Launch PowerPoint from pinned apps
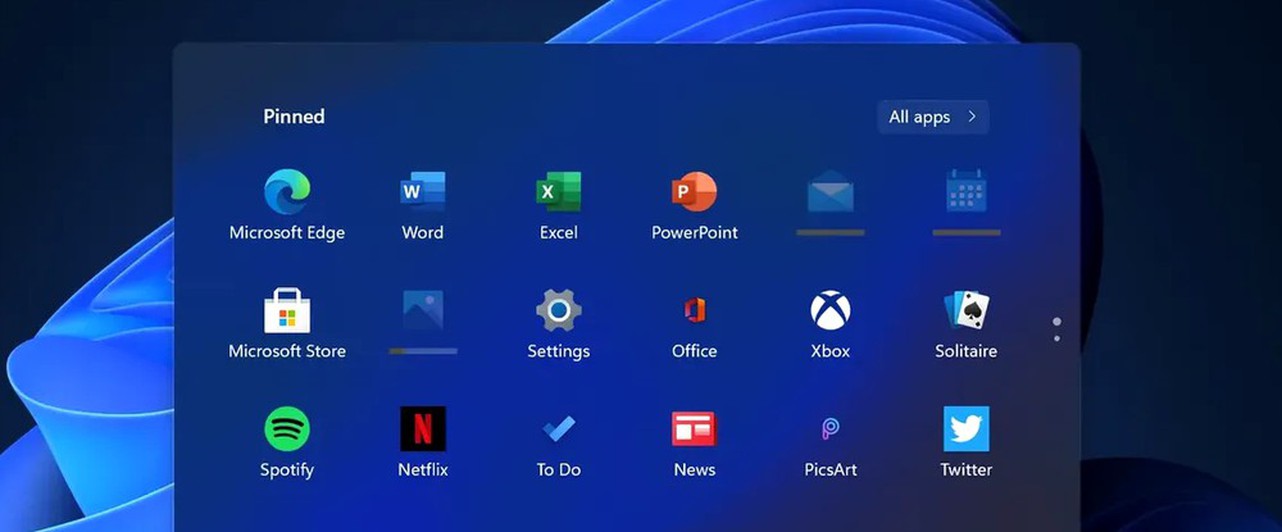 (695, 191)
